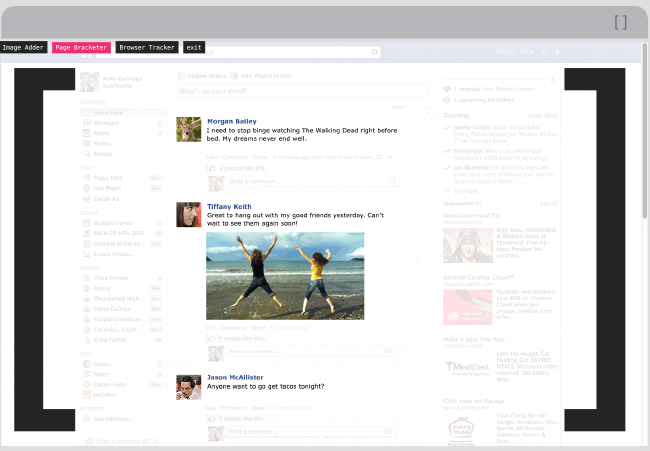Click the friend request heart icon
650x451 pixels.
click(447, 90)
